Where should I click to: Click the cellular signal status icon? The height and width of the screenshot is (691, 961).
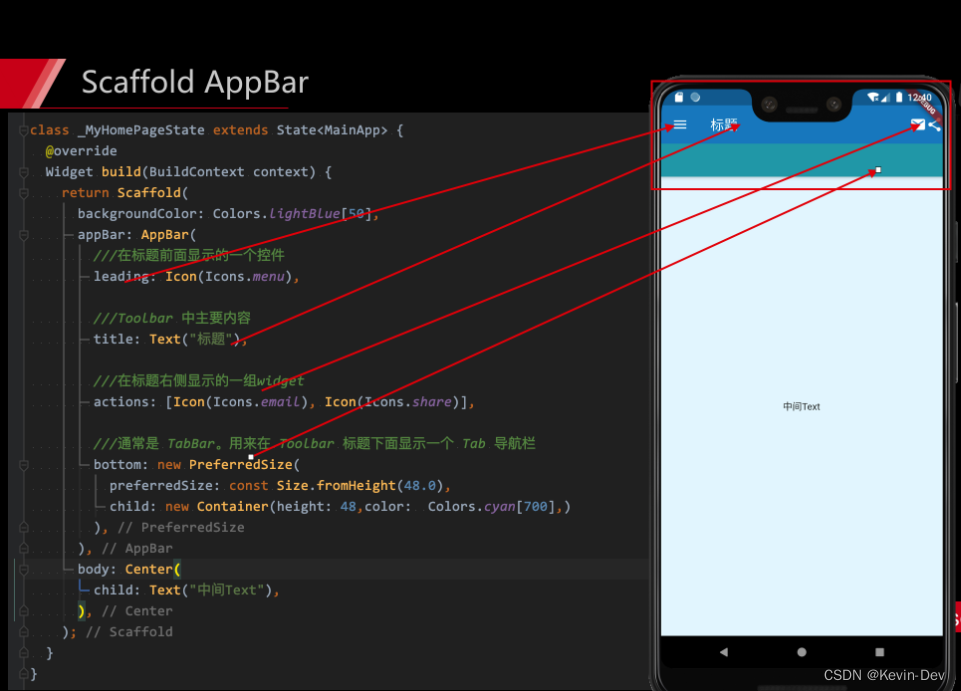click(885, 97)
